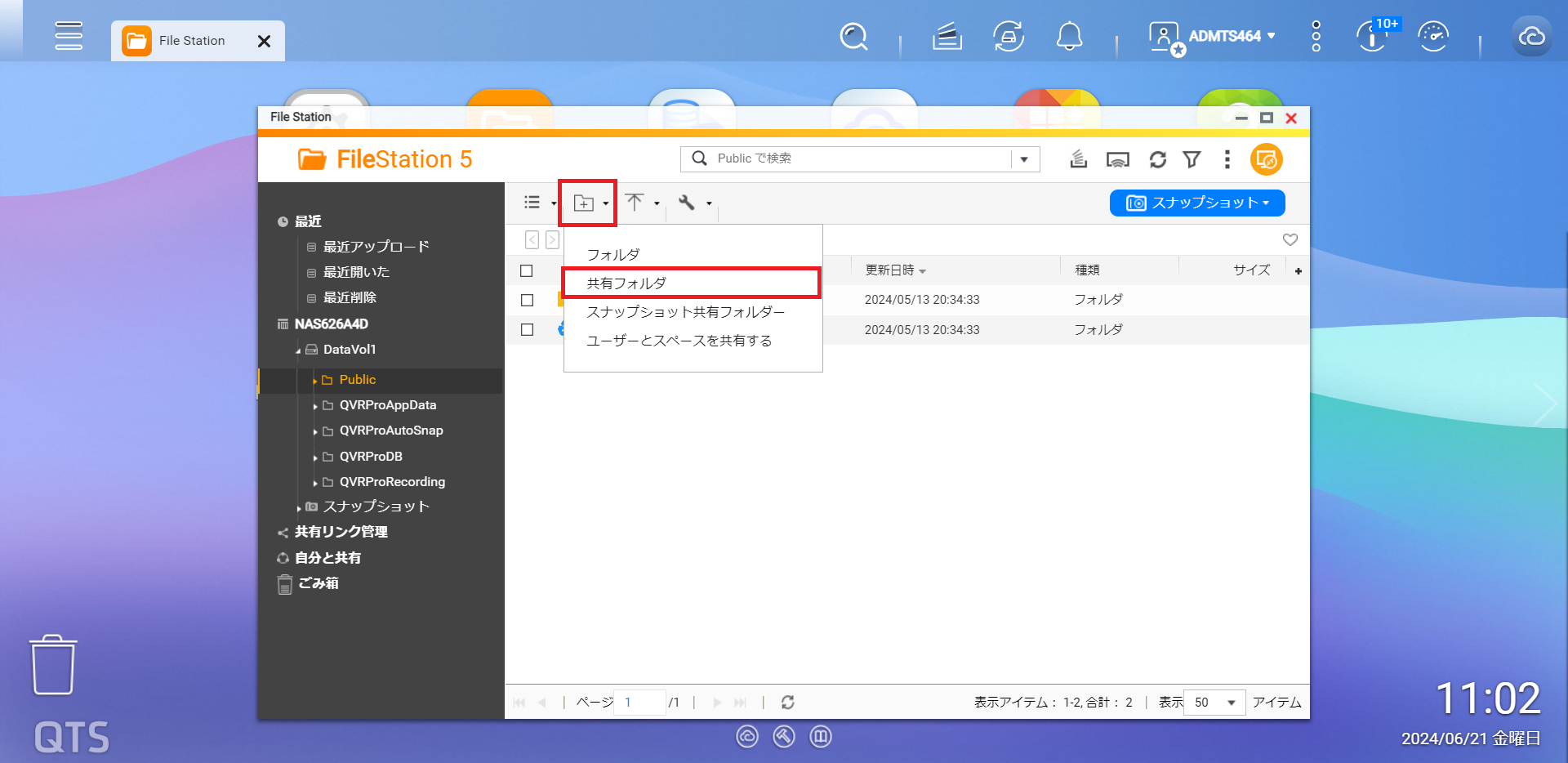Open the orange remote connection icon
Image resolution: width=1568 pixels, height=763 pixels.
[1266, 159]
